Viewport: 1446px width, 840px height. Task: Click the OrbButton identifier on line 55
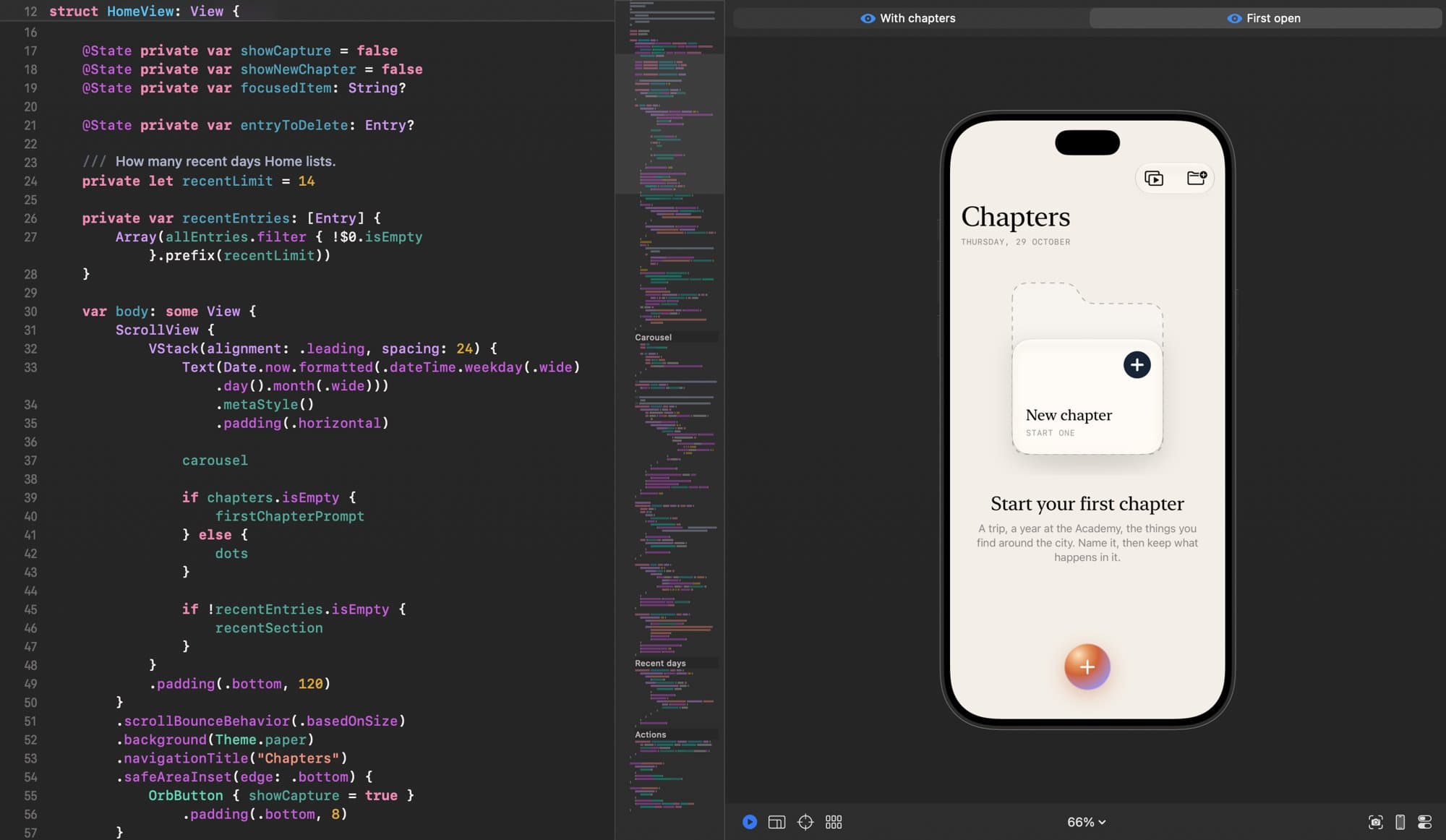[186, 795]
